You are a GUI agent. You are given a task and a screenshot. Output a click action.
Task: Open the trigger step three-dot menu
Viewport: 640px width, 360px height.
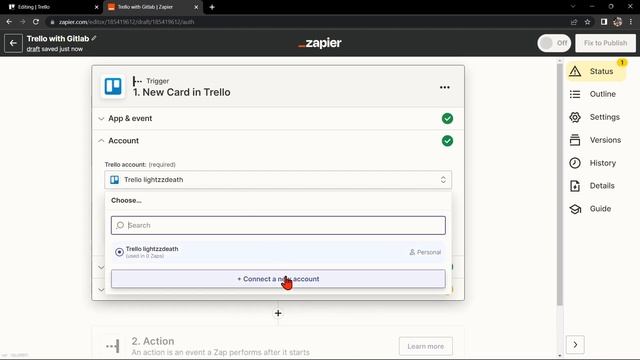444,87
